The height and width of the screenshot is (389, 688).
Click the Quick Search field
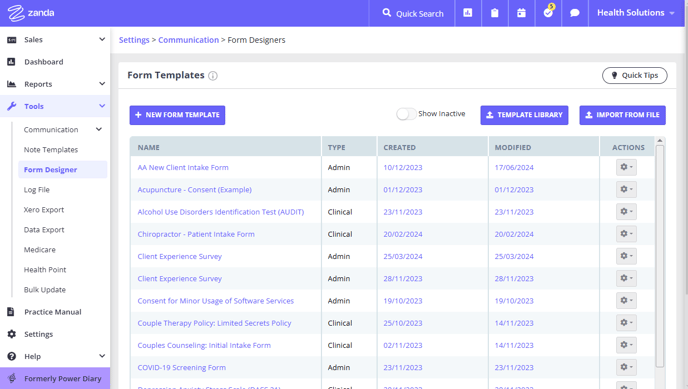(412, 13)
